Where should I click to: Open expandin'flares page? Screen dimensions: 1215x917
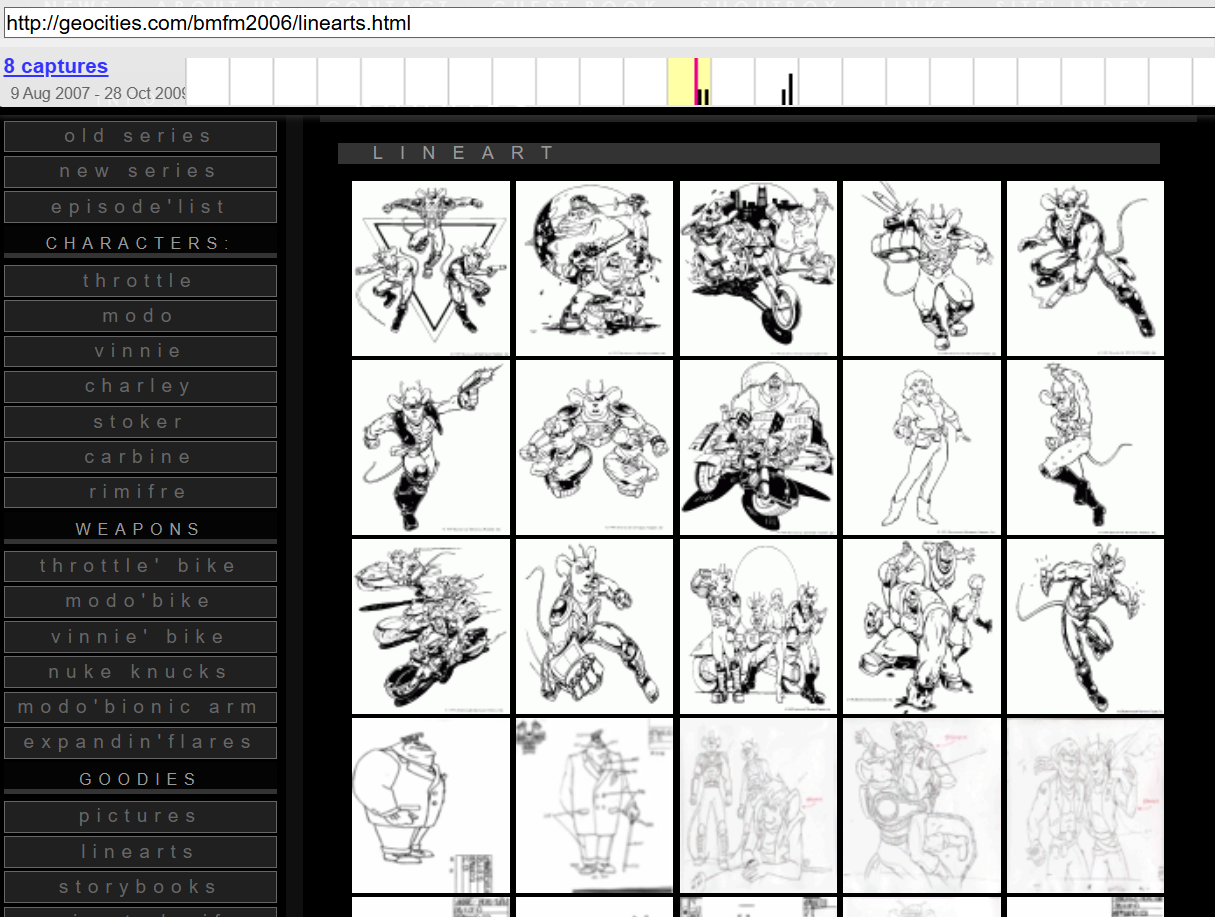click(x=140, y=742)
